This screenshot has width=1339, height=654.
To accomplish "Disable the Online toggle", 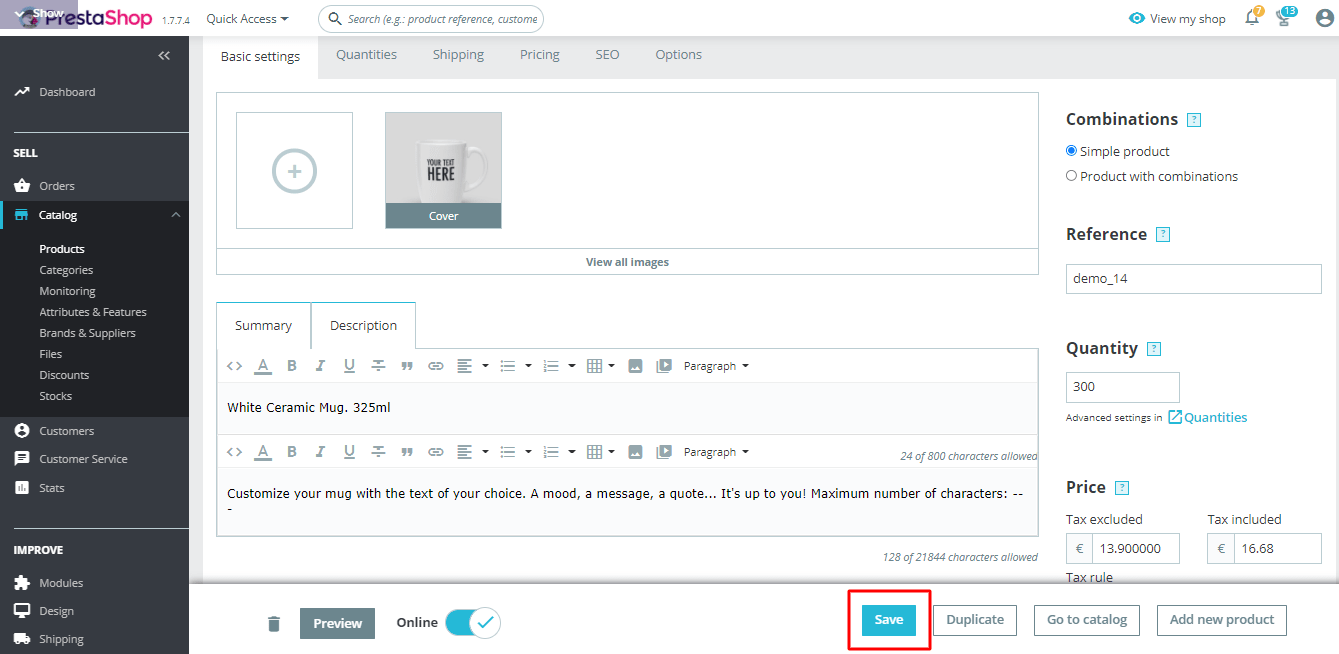I will [x=472, y=621].
